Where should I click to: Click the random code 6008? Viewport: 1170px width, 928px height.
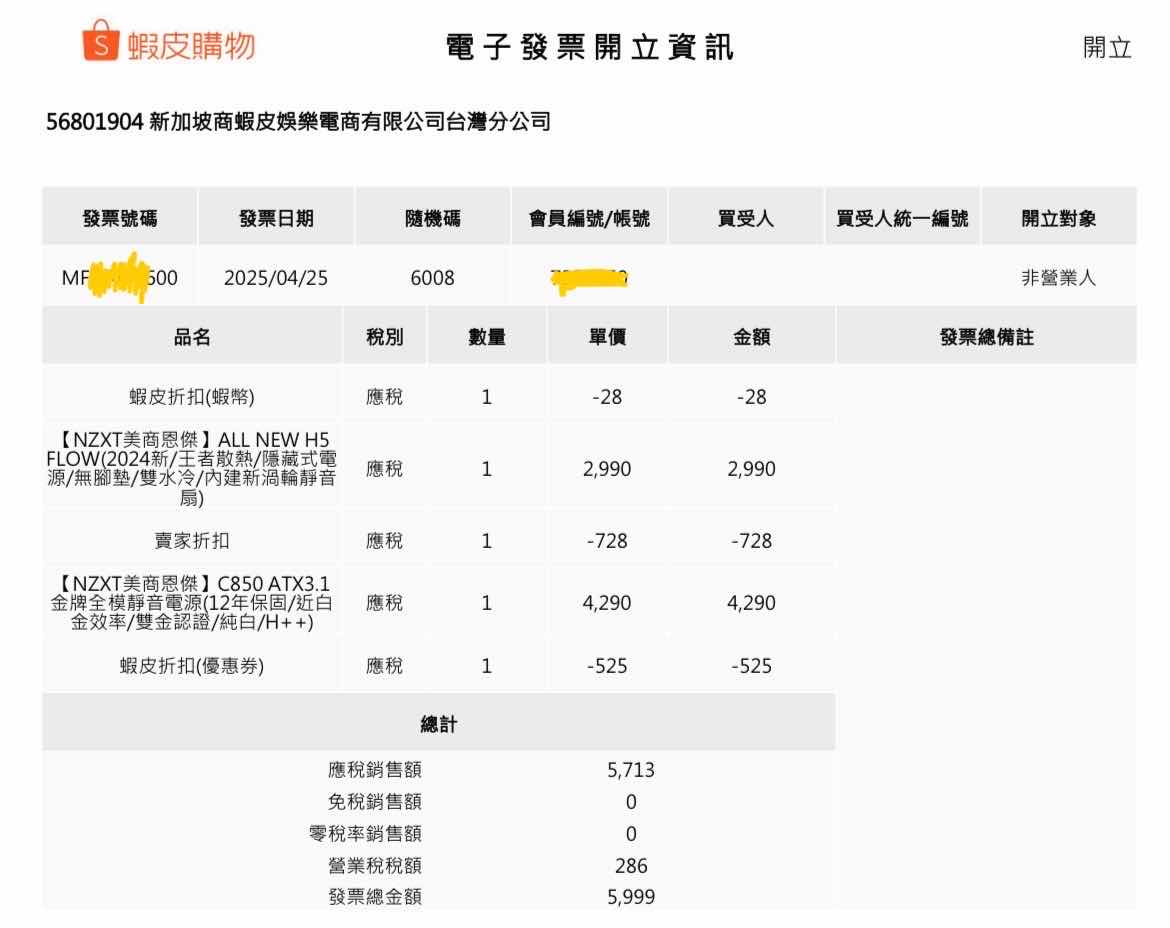point(432,278)
